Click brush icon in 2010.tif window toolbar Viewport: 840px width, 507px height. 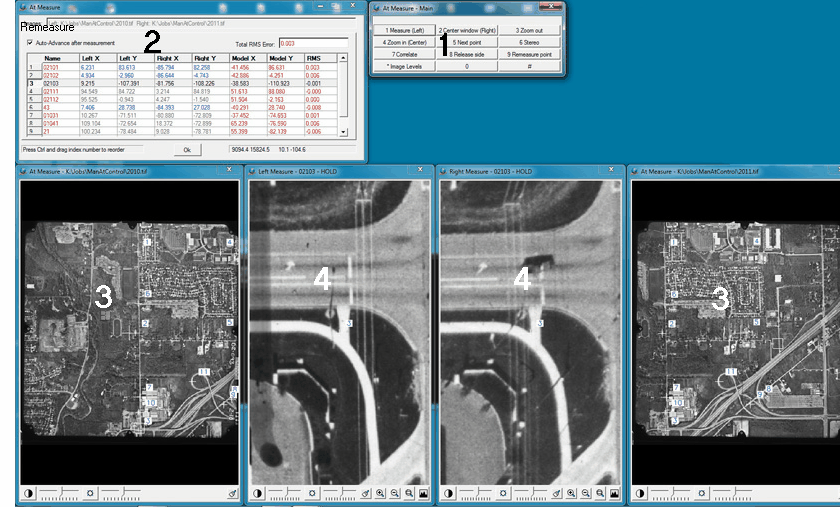coord(232,493)
